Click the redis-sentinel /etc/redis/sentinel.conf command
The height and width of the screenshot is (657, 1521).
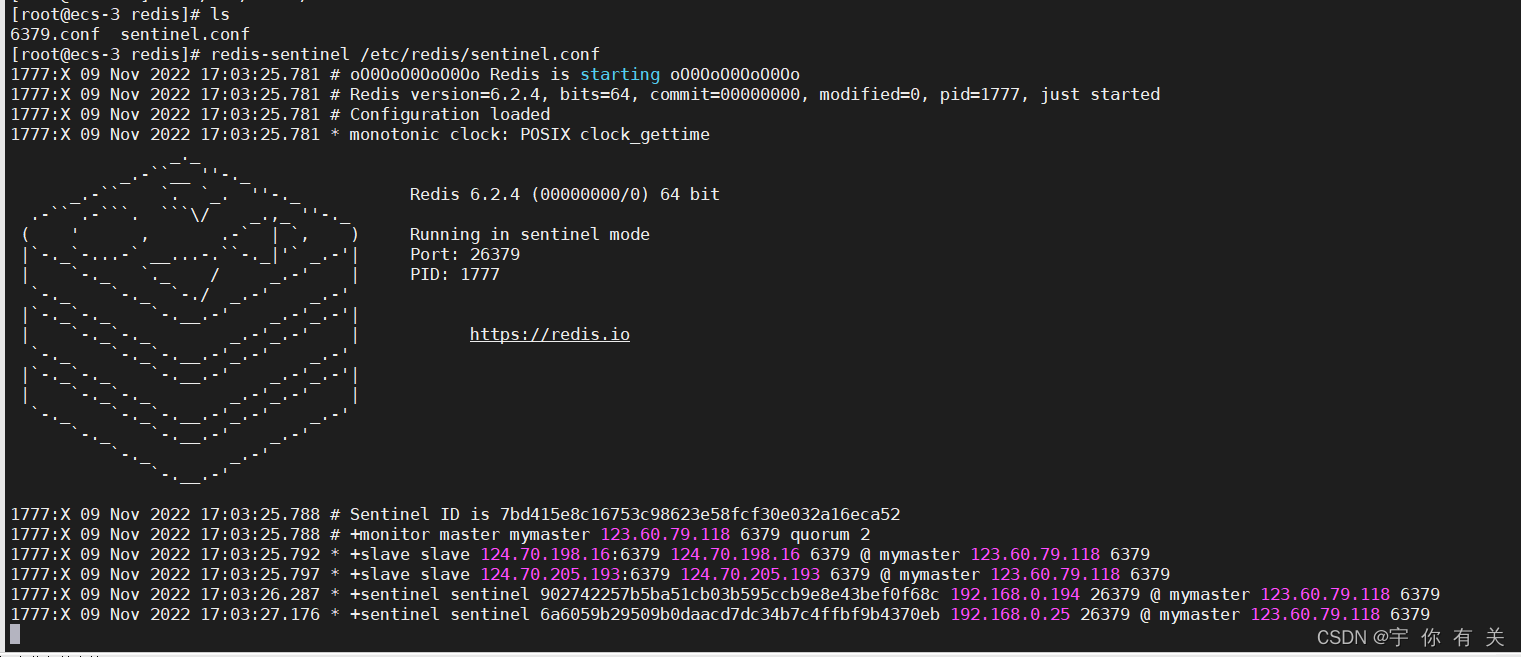tap(405, 54)
